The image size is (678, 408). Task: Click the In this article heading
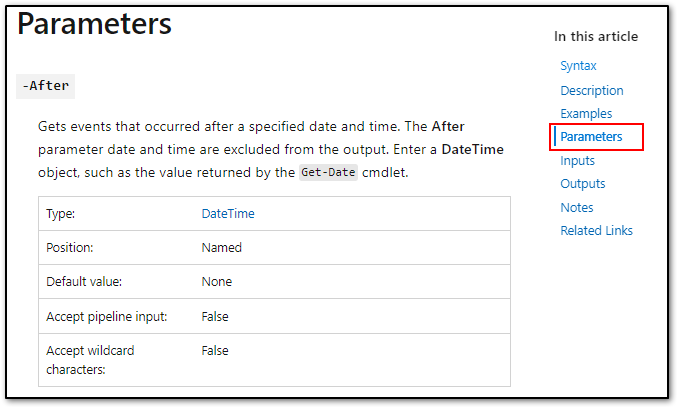[x=596, y=36]
